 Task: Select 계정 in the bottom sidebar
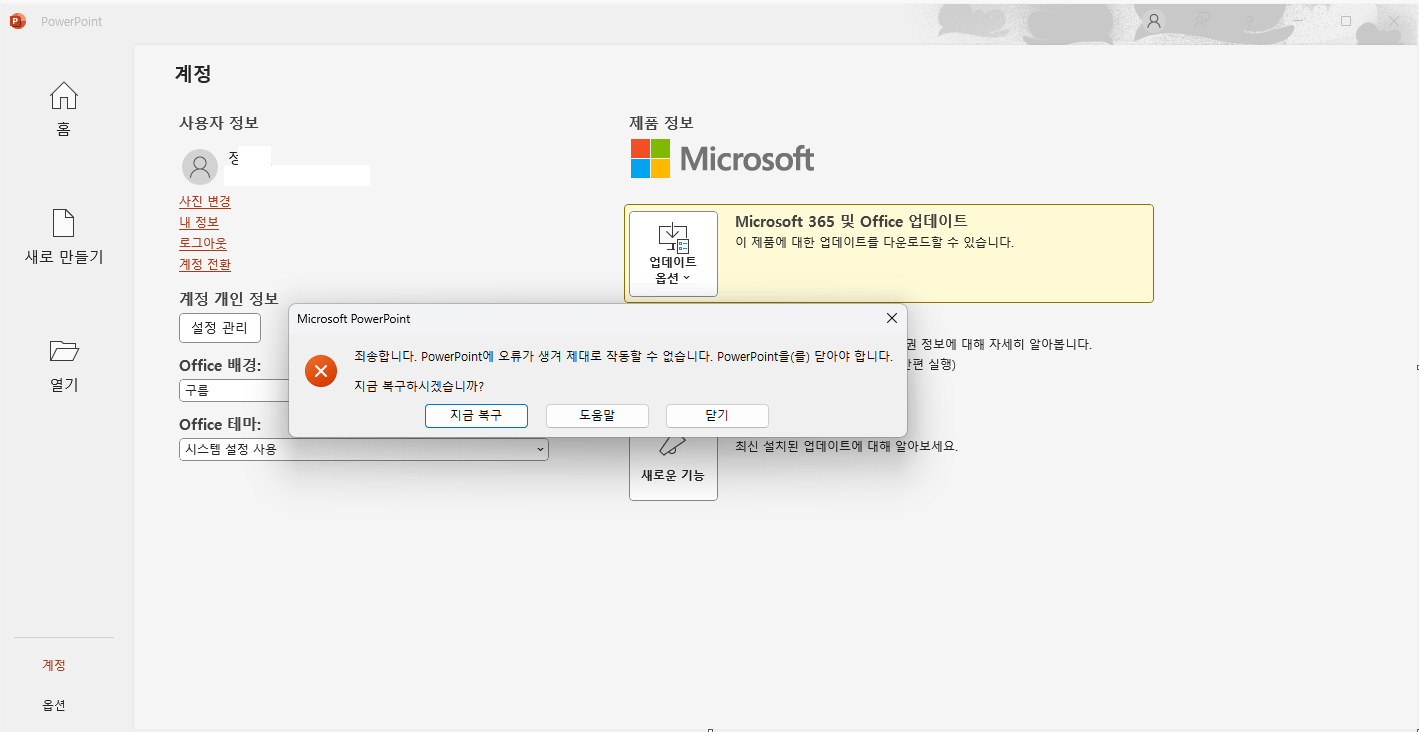(54, 665)
